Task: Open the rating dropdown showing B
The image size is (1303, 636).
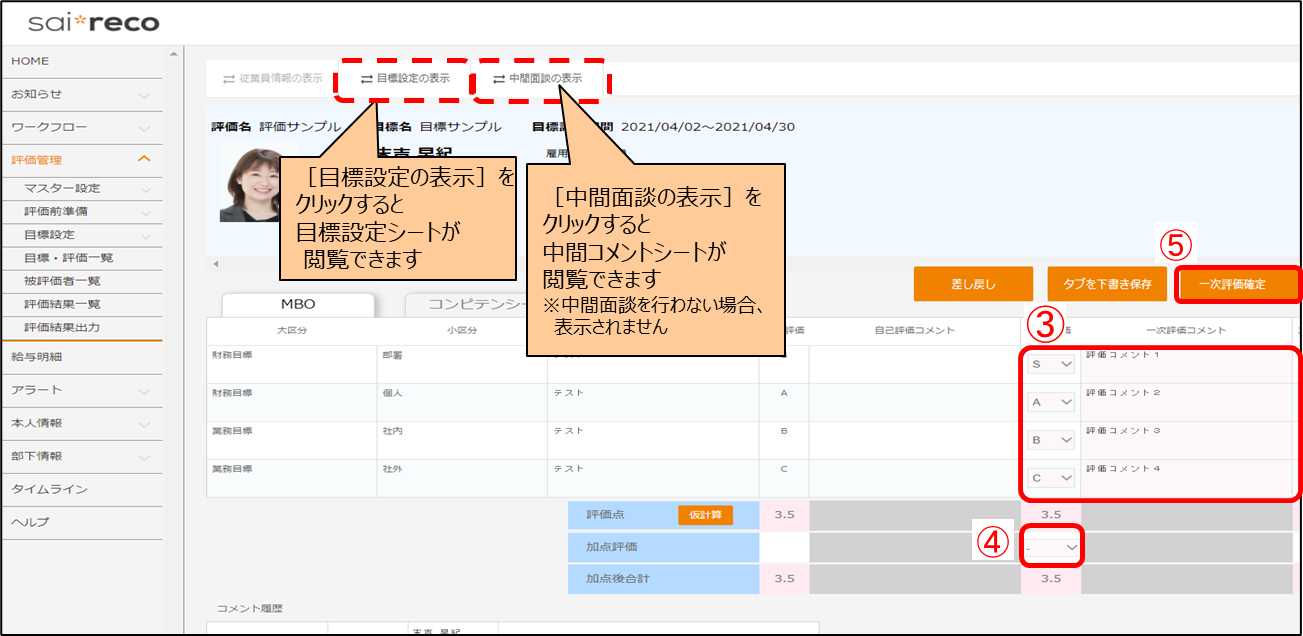Action: pos(1051,440)
